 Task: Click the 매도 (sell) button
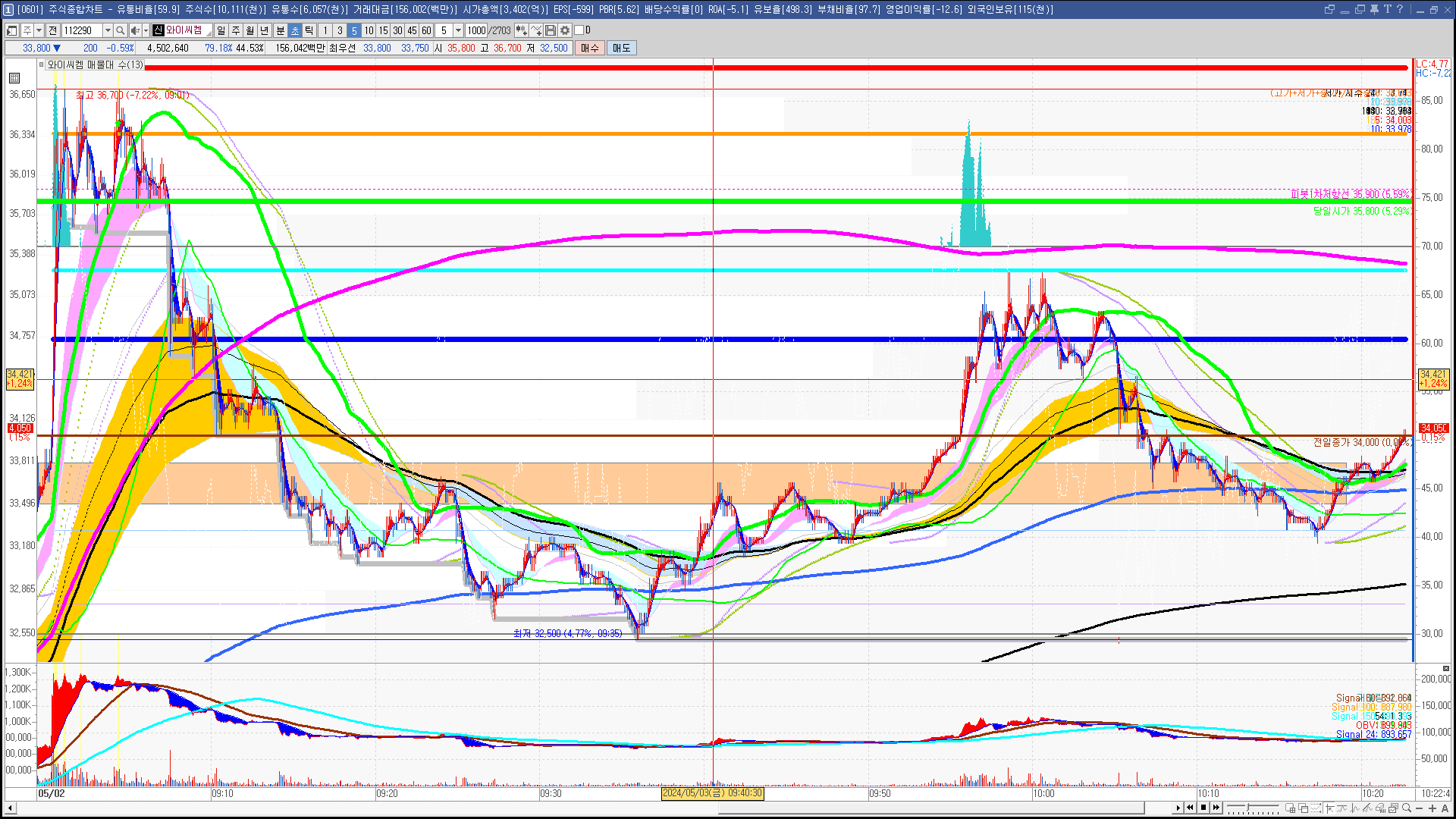(621, 48)
